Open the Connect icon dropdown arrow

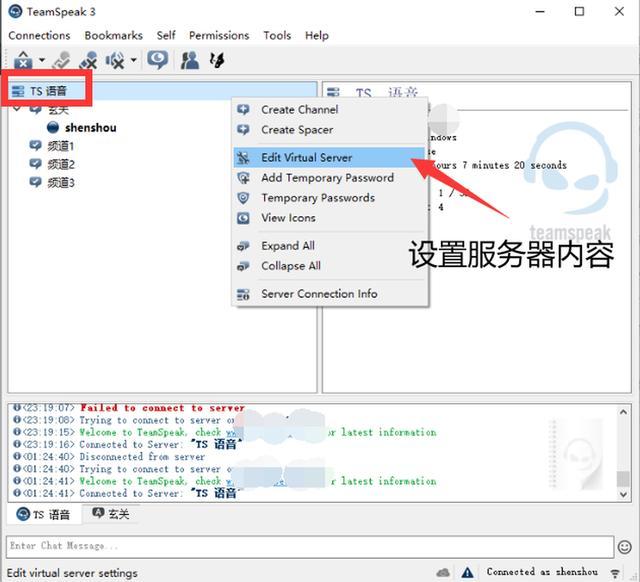(42, 60)
